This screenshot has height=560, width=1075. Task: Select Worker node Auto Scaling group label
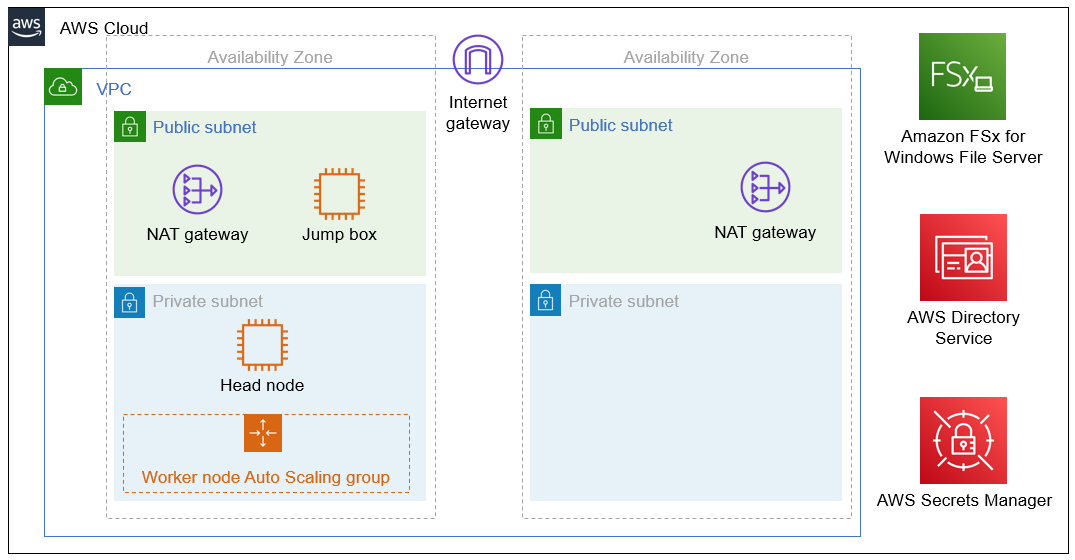(266, 477)
